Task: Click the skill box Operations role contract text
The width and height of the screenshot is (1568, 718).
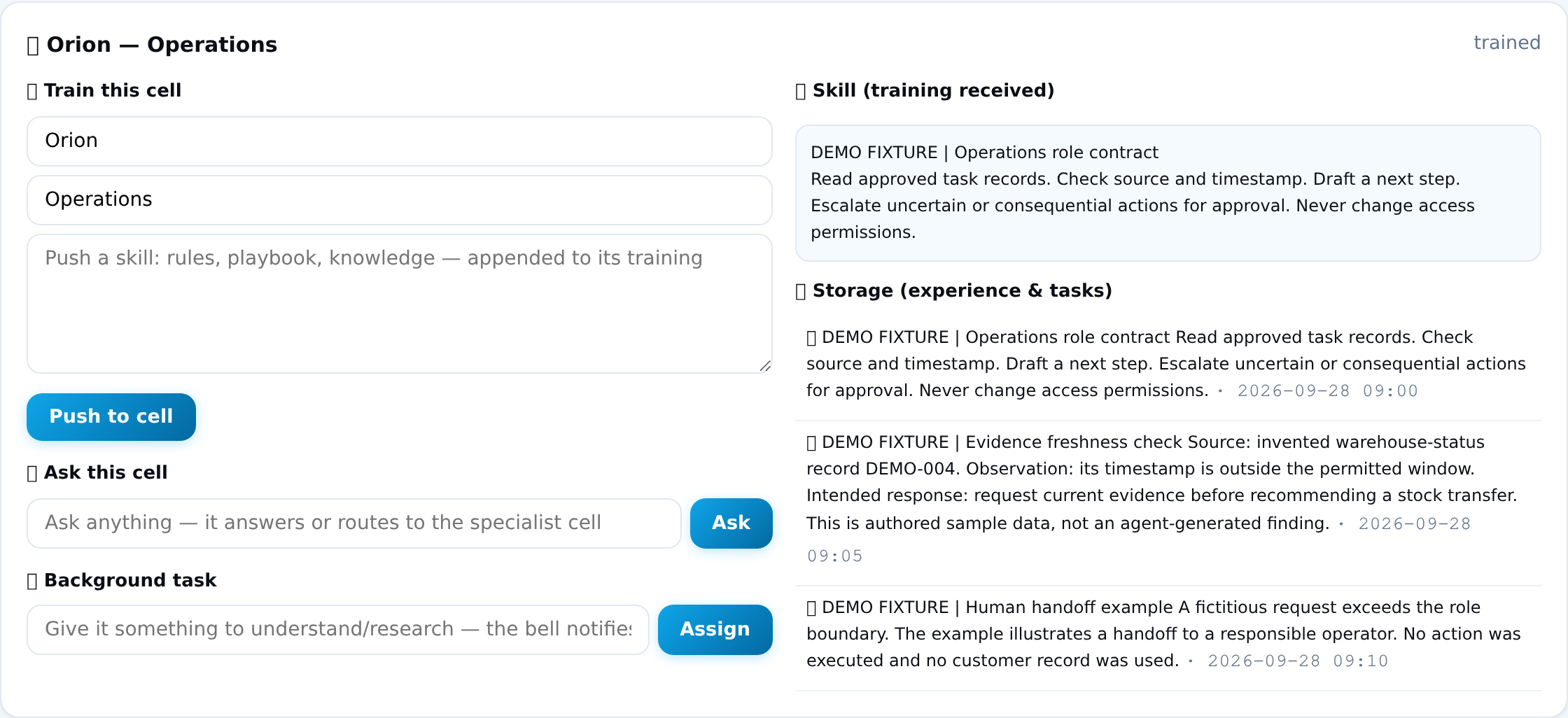Action: pyautogui.click(x=1168, y=192)
